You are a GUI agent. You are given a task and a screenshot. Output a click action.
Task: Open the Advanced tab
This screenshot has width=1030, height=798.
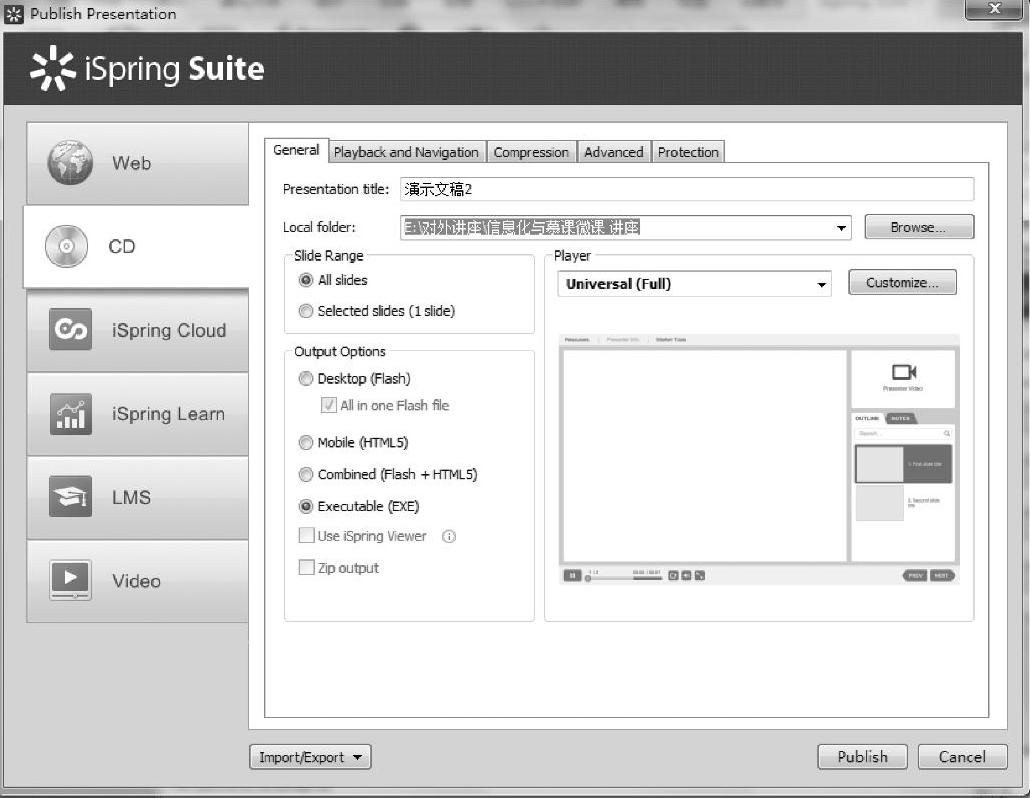pos(614,152)
